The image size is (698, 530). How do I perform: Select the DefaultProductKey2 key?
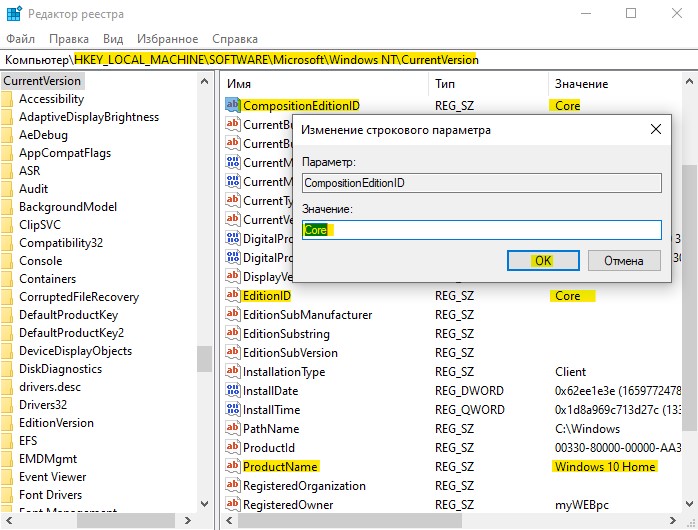click(72, 333)
